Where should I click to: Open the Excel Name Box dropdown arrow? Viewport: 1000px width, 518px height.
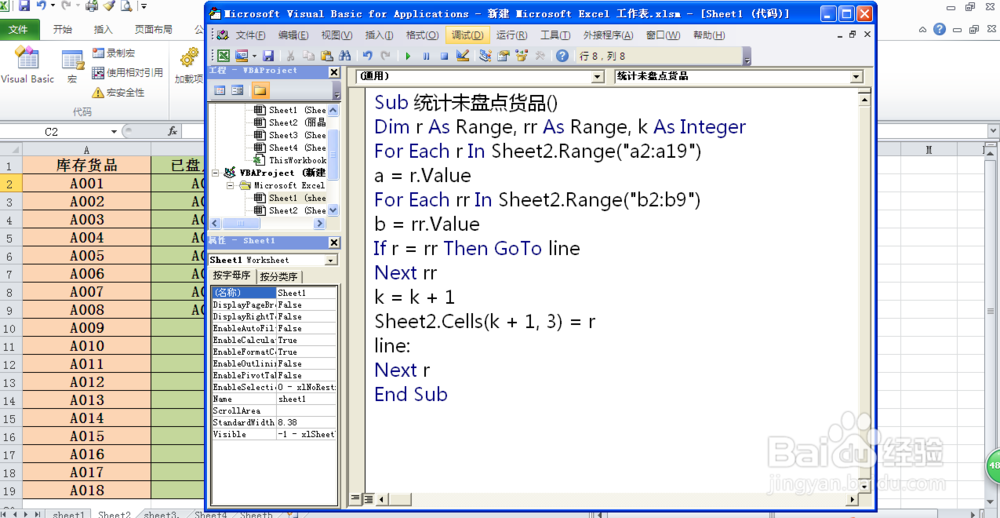tap(114, 131)
